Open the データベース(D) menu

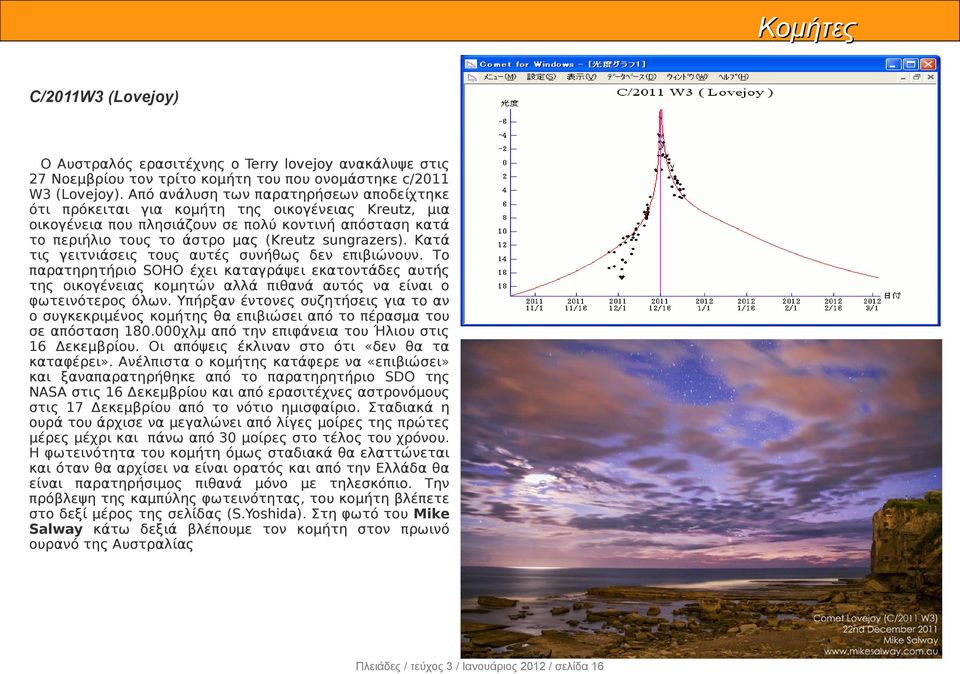631,77
